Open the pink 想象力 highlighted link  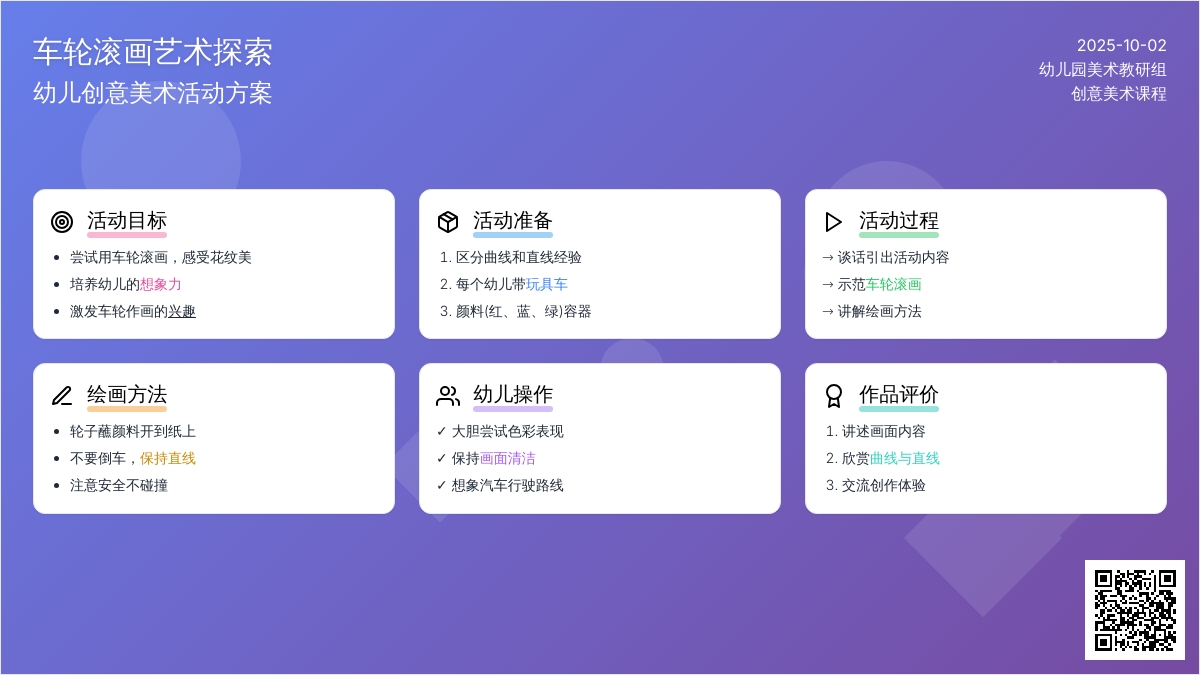click(161, 284)
